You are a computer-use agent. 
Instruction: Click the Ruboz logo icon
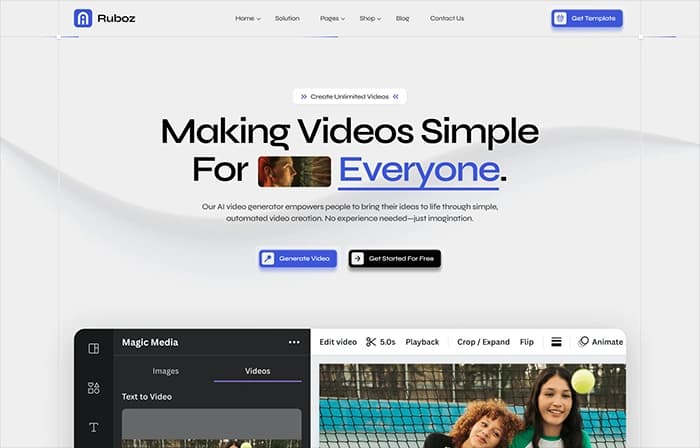83,18
